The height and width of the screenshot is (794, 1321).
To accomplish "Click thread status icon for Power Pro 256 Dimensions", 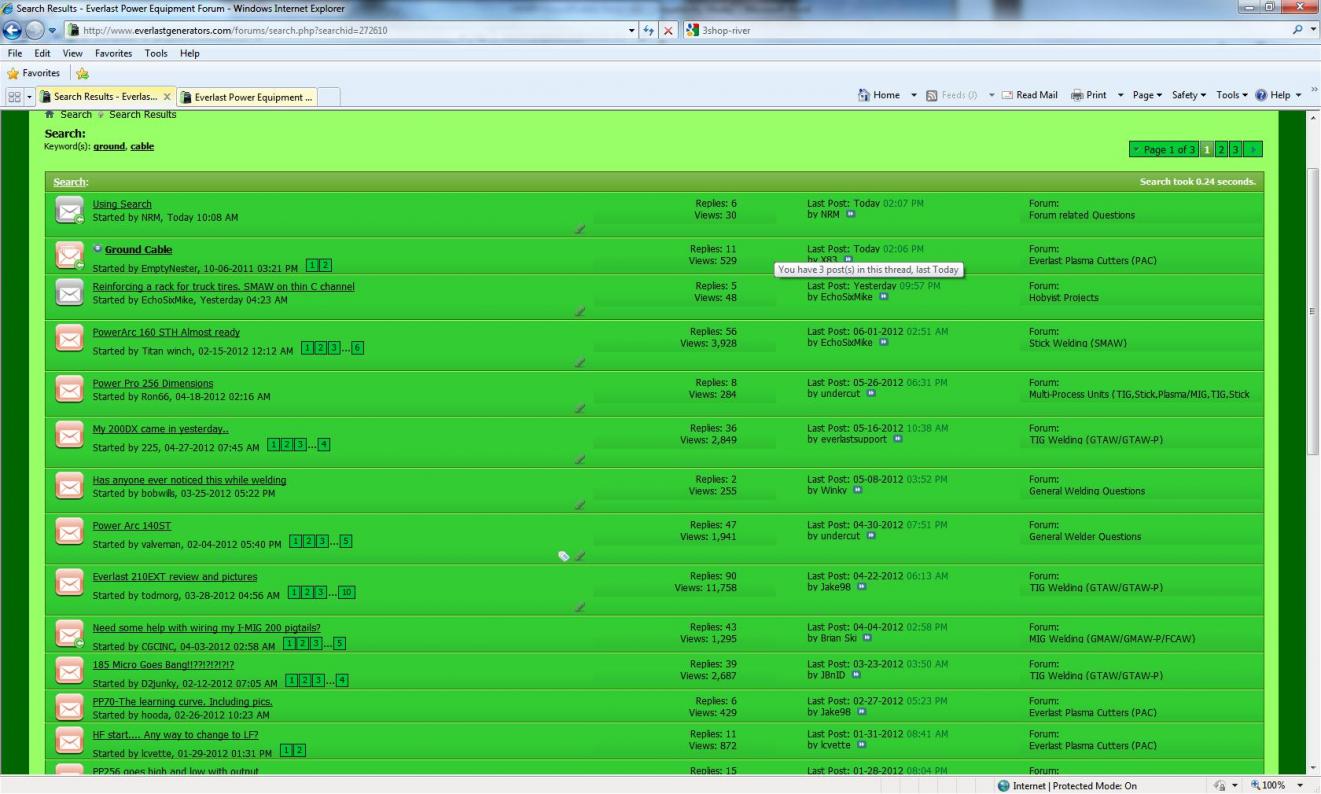I will 69,389.
